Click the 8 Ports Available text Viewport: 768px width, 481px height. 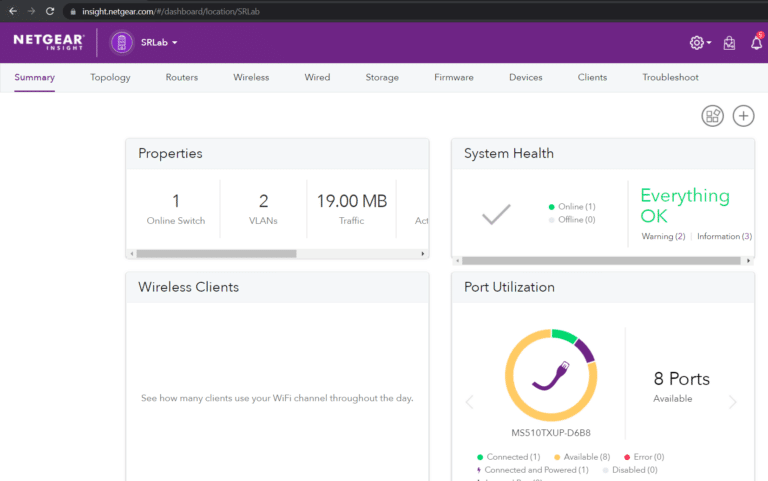point(681,386)
